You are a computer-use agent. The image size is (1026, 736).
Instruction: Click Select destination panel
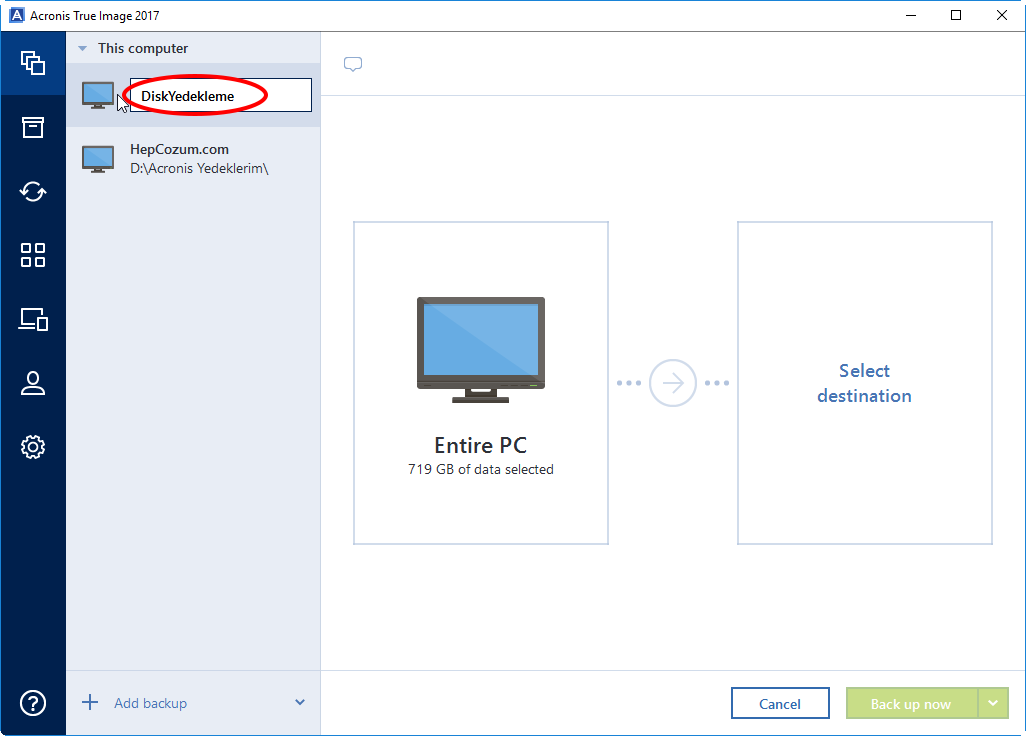tap(864, 383)
